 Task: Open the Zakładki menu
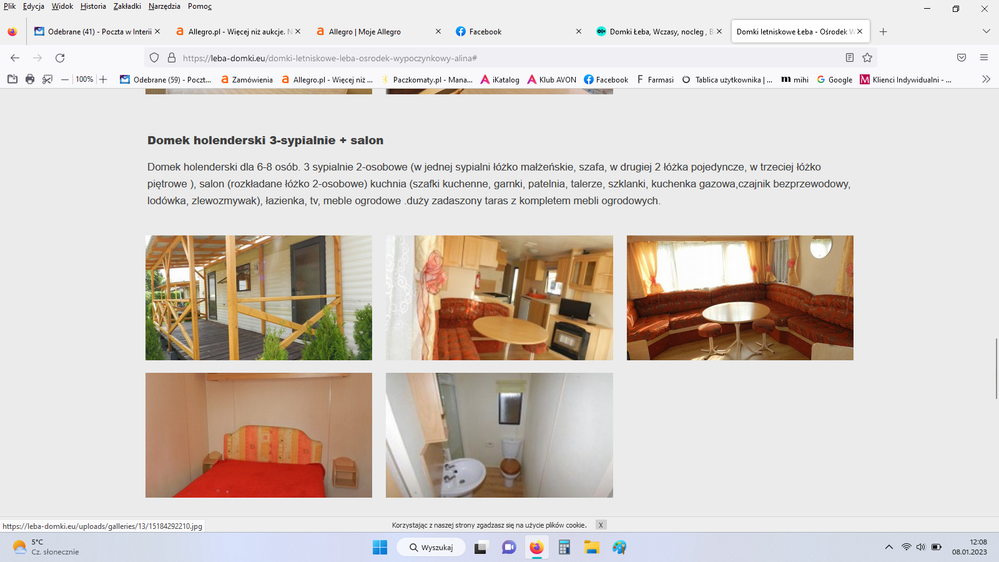(127, 6)
